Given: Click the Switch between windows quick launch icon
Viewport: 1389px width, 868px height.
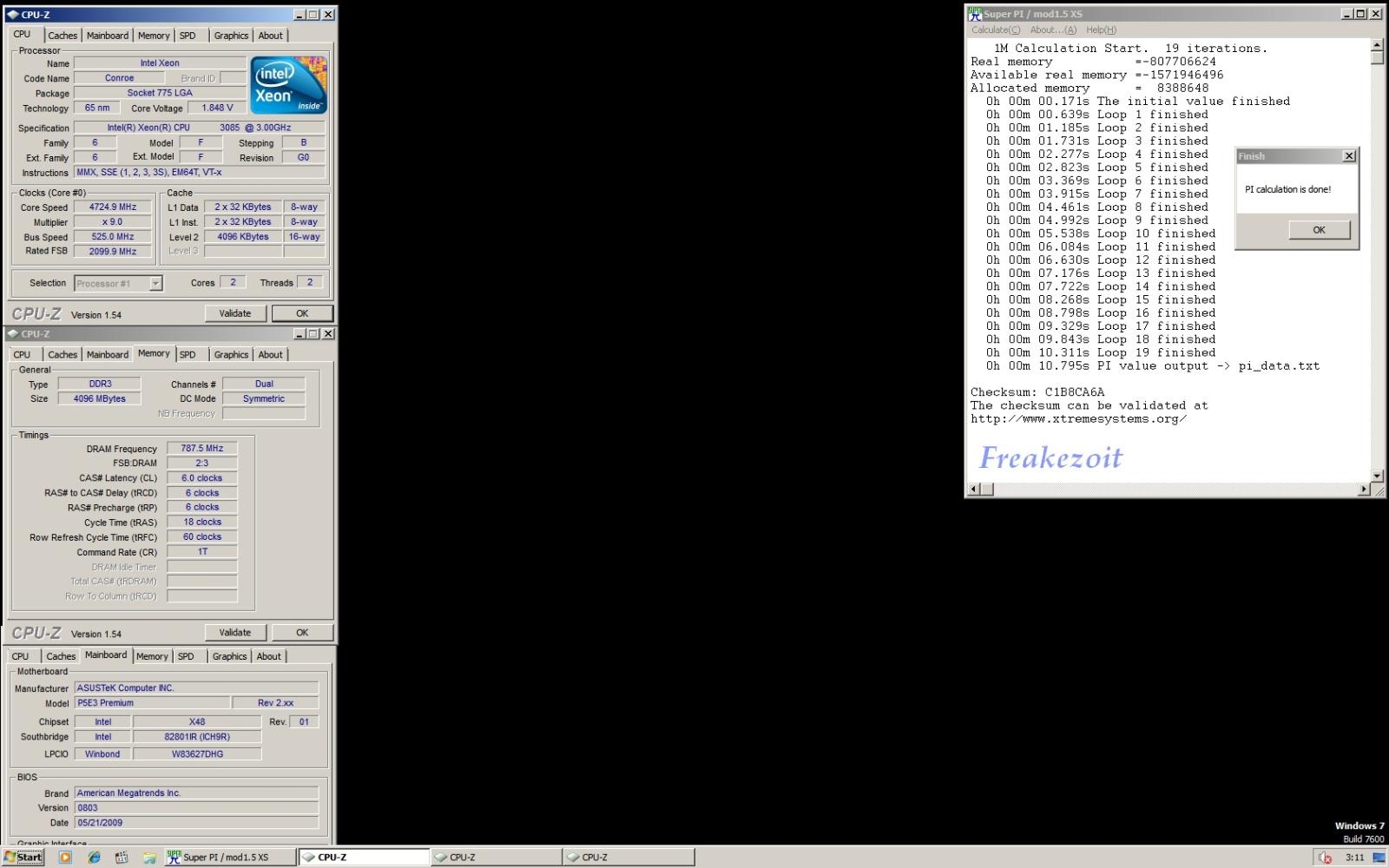Looking at the screenshot, I should pyautogui.click(x=122, y=857).
